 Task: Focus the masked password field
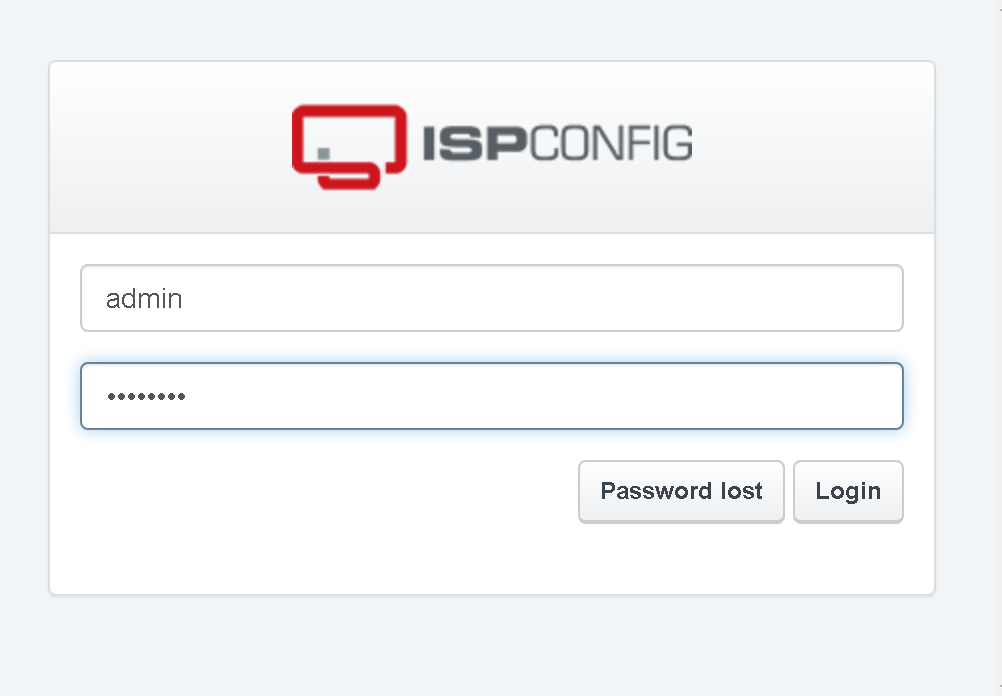tap(491, 396)
